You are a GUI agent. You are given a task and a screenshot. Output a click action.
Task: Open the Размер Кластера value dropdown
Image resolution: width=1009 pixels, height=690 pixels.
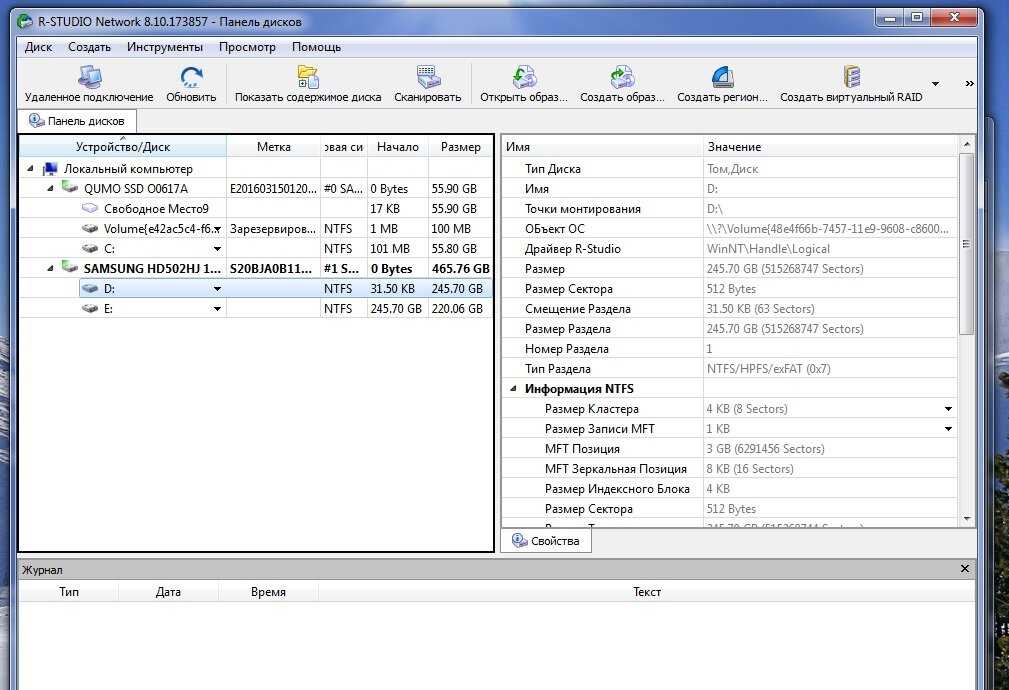(x=948, y=409)
